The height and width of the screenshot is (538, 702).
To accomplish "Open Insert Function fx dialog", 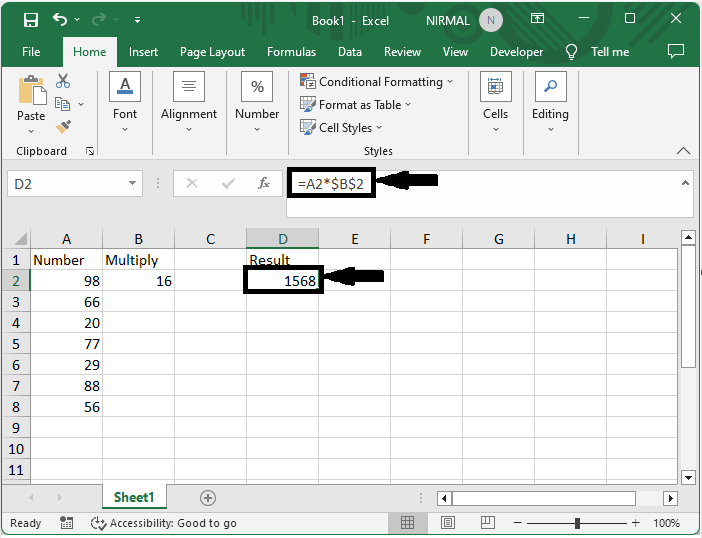I will coord(264,183).
